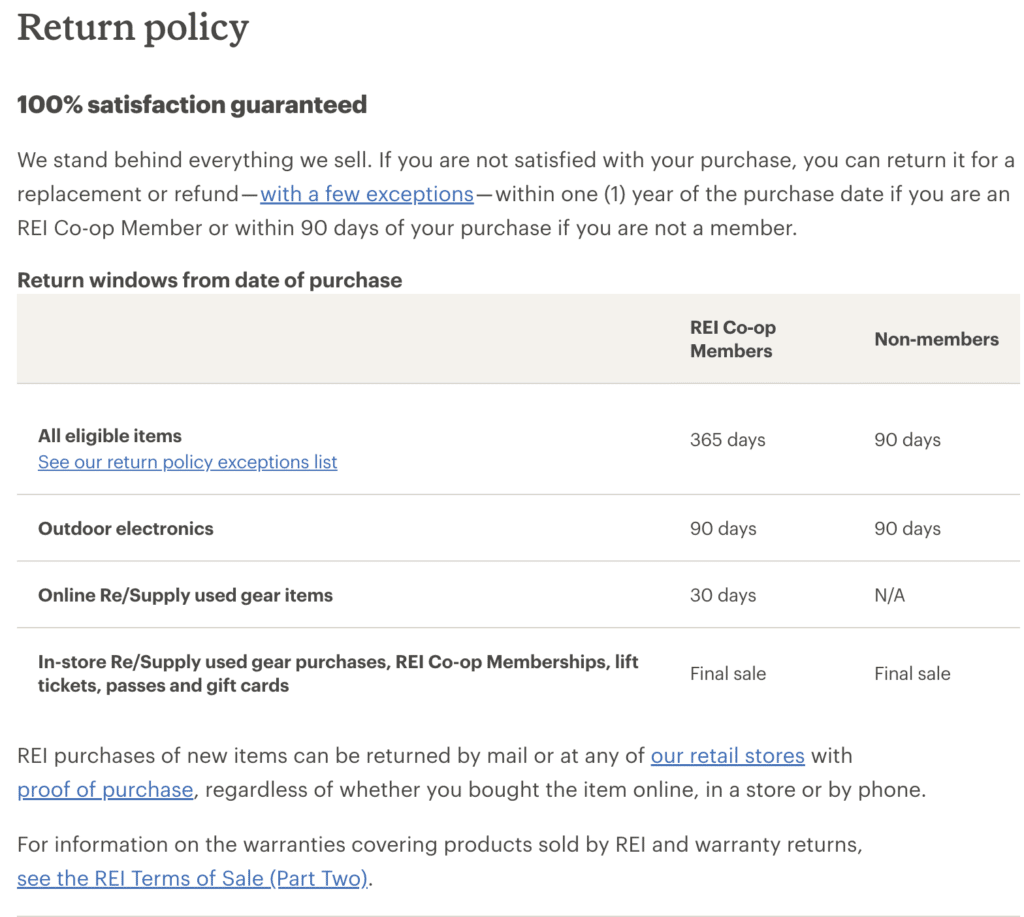Open the REI Terms of Sale (Part Two) link
Screen dimensions: 1024x917
[193, 878]
